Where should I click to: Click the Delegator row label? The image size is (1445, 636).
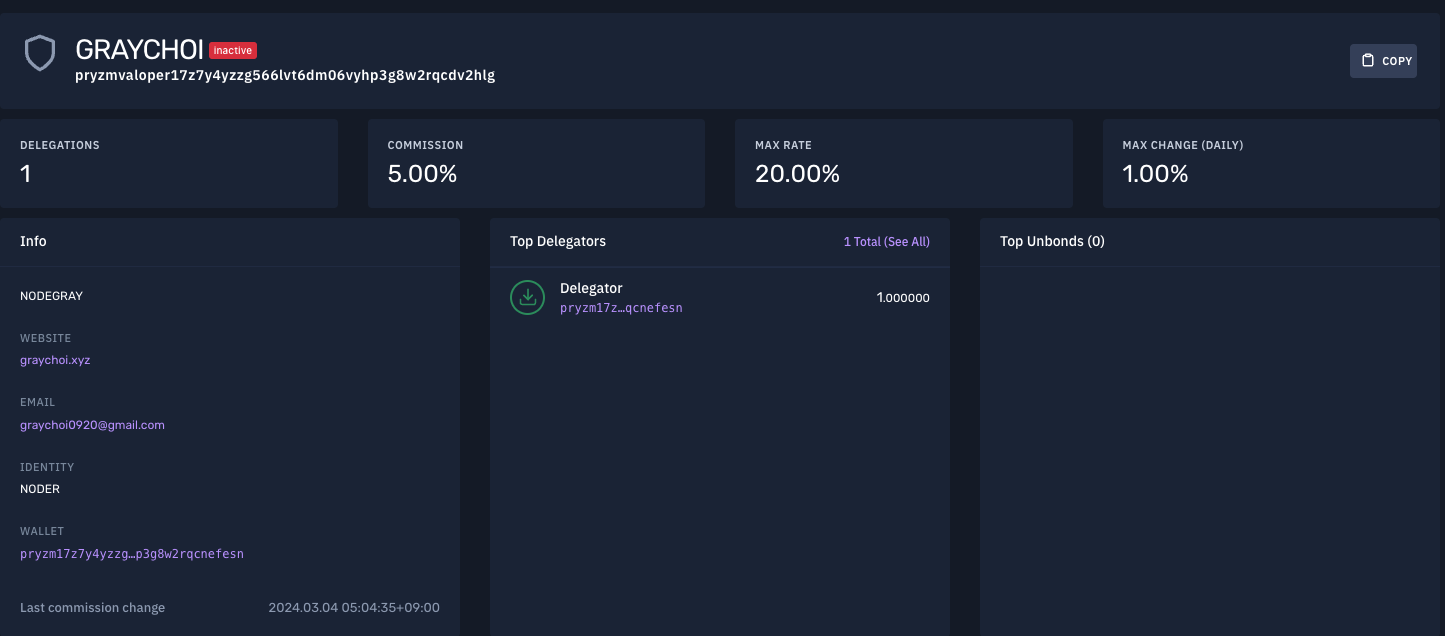[x=591, y=288]
